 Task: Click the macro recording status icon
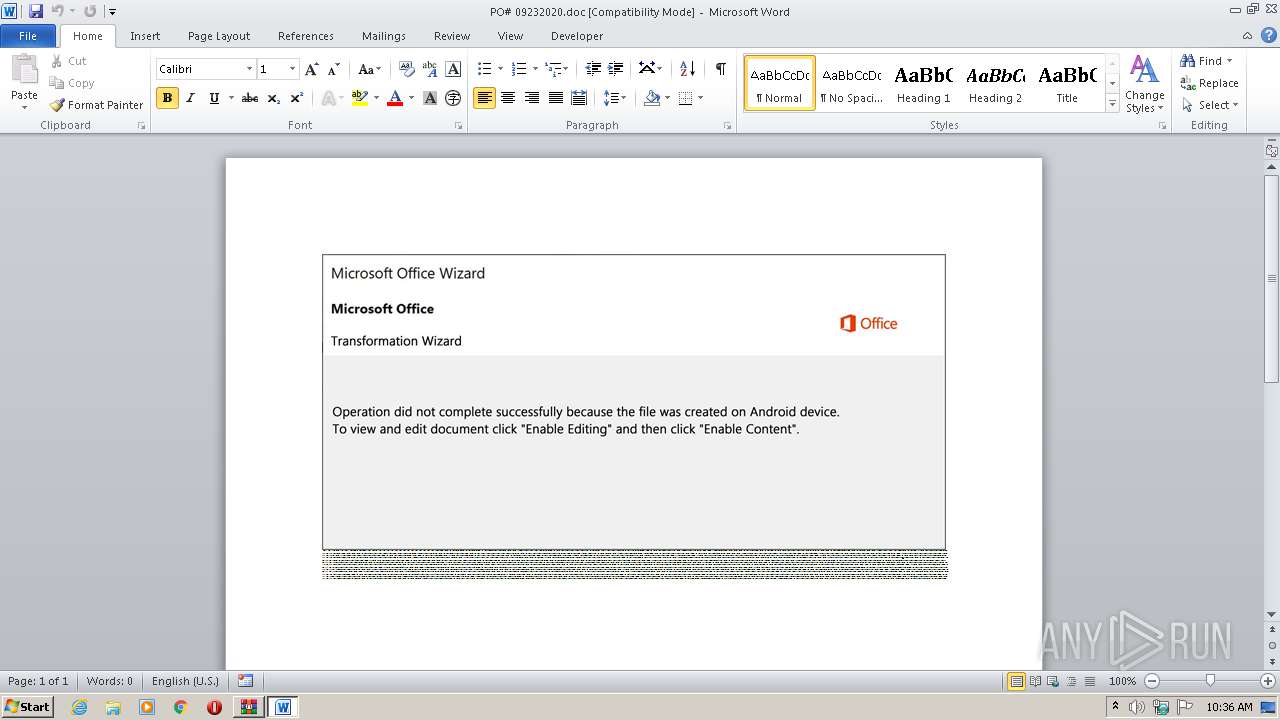[x=246, y=681]
